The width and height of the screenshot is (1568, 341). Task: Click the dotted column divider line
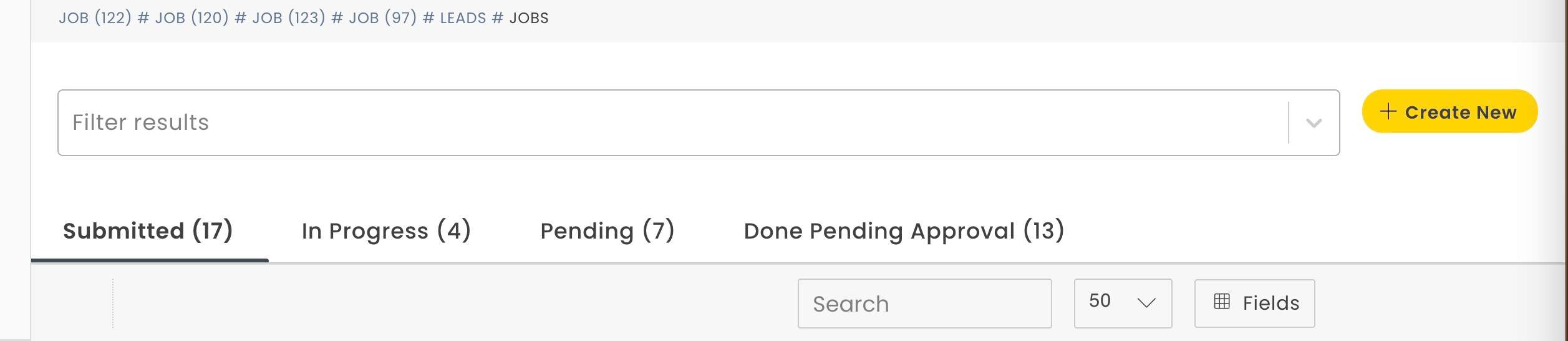point(113,303)
